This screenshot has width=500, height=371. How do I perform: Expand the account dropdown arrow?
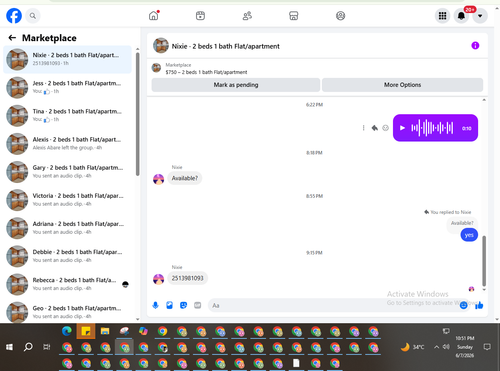click(480, 16)
